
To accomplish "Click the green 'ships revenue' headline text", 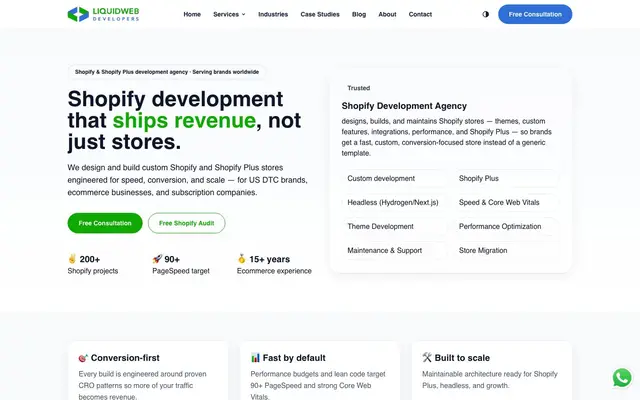I will [x=184, y=120].
